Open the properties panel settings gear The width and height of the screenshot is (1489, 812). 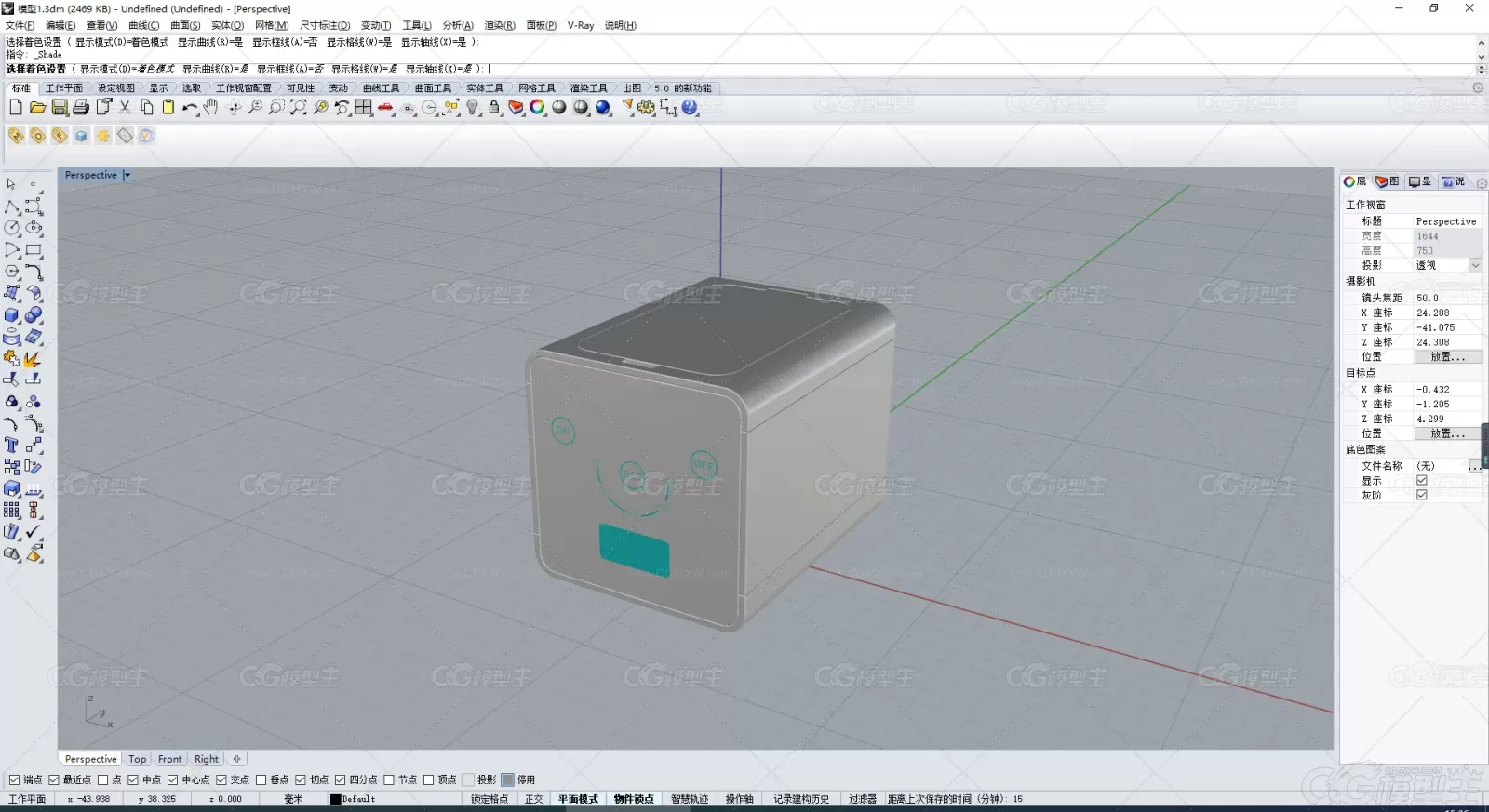pos(1482,183)
